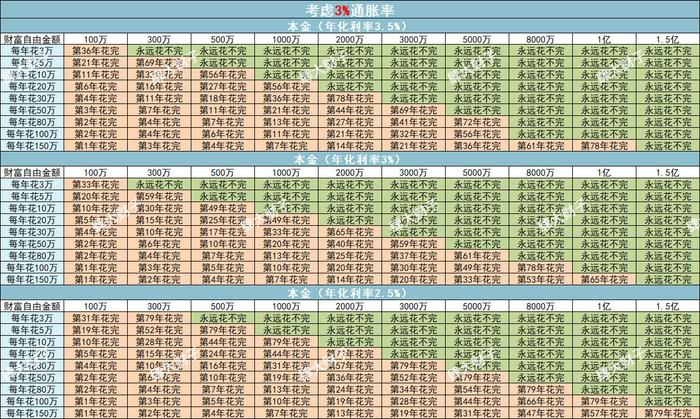Select 第53年花完 under 8000万 in the 3% table
Viewport: 700px width, 419px height.
(x=540, y=280)
